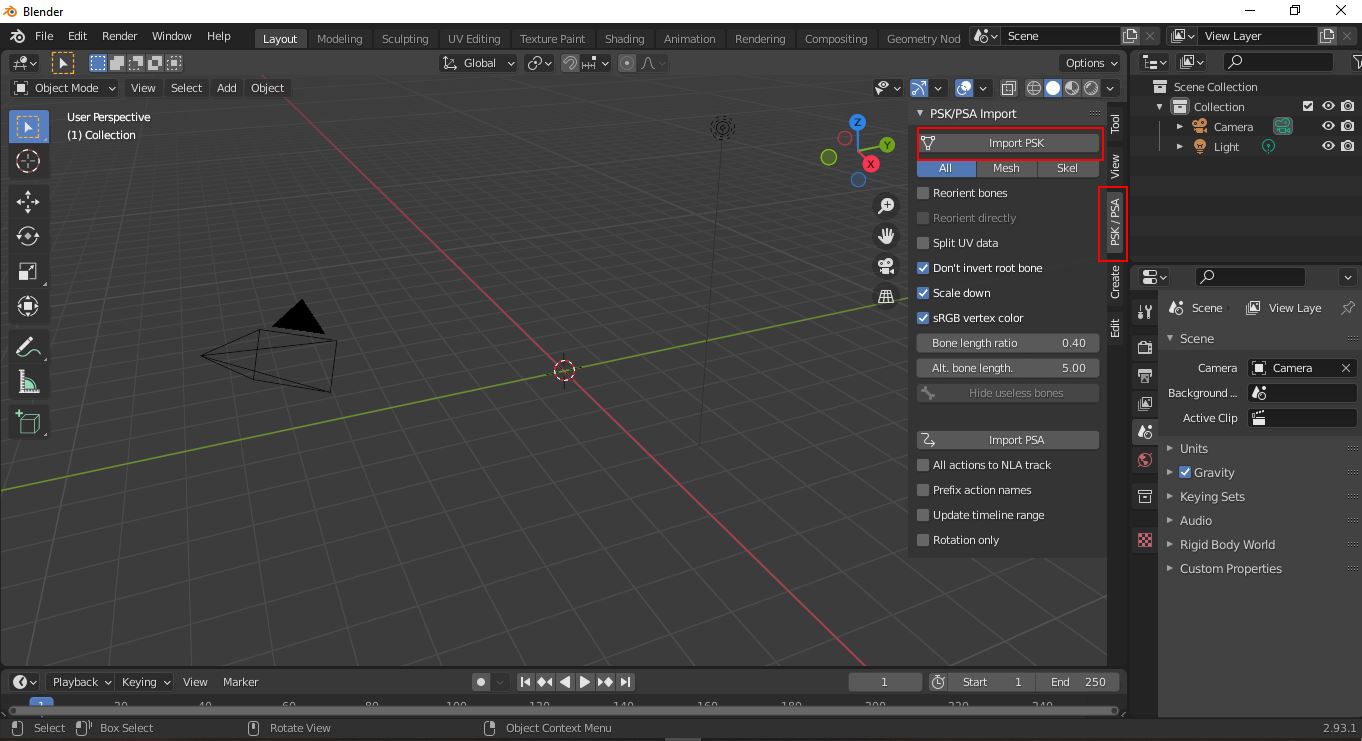The height and width of the screenshot is (741, 1362).
Task: Select the Transform tool
Action: (28, 306)
